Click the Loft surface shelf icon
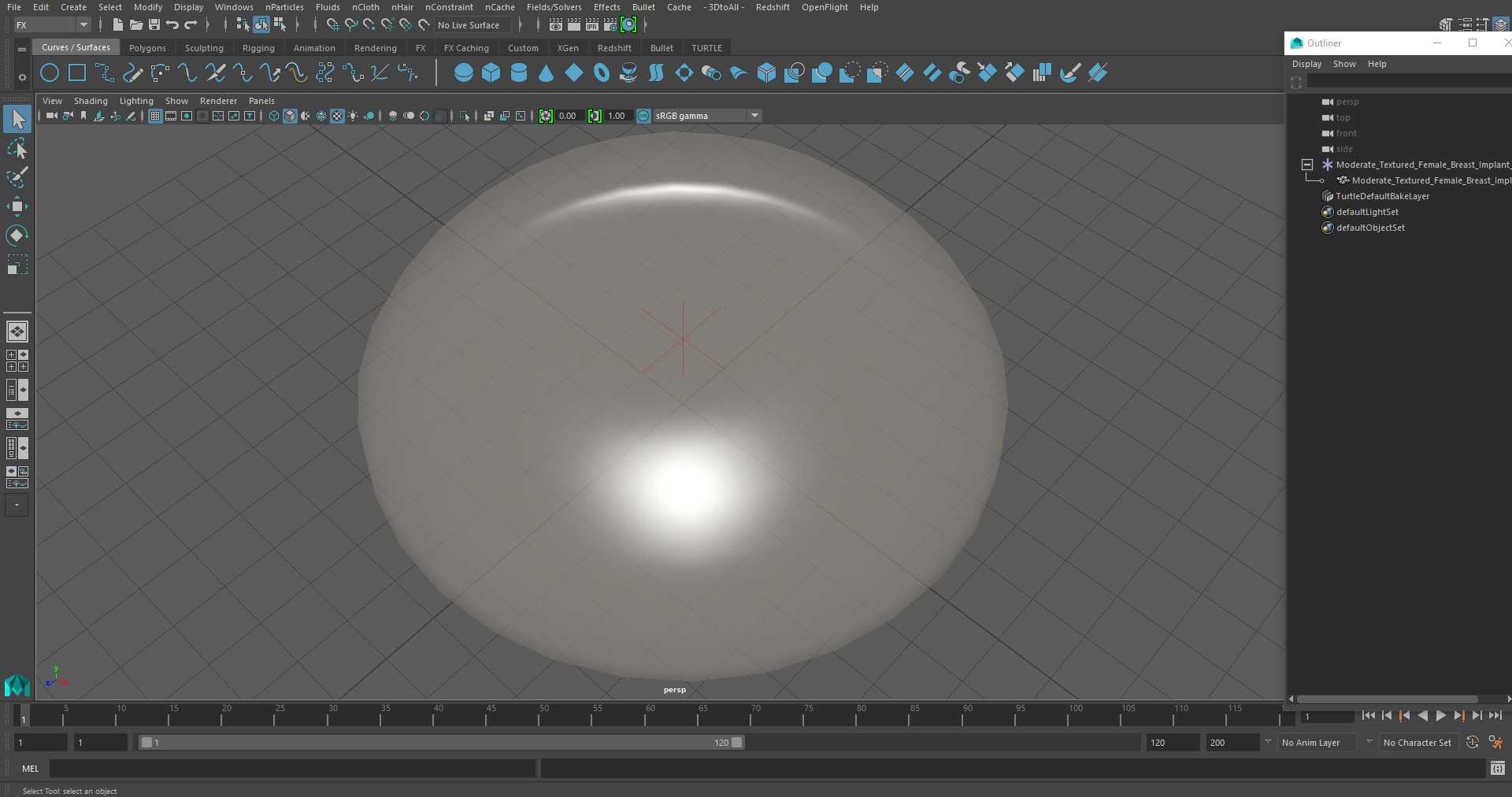1512x797 pixels. [656, 73]
